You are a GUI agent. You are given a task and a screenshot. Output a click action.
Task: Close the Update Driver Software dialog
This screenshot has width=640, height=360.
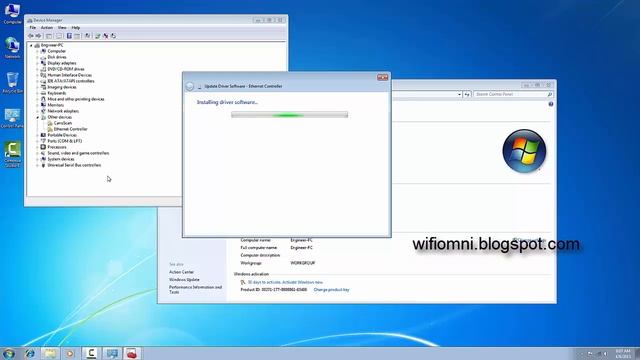(382, 77)
